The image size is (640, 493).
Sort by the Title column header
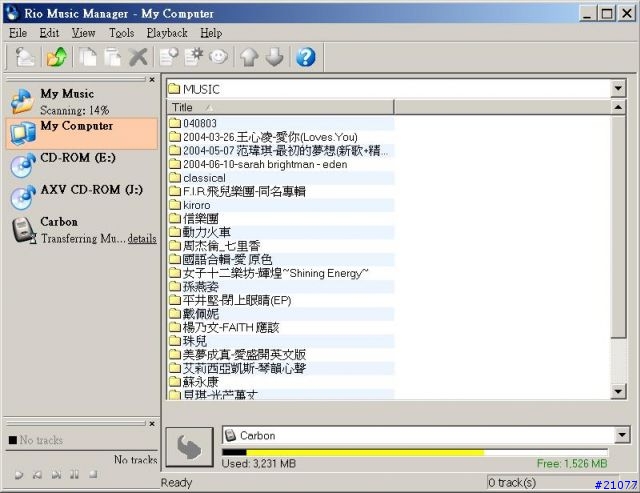click(280, 107)
